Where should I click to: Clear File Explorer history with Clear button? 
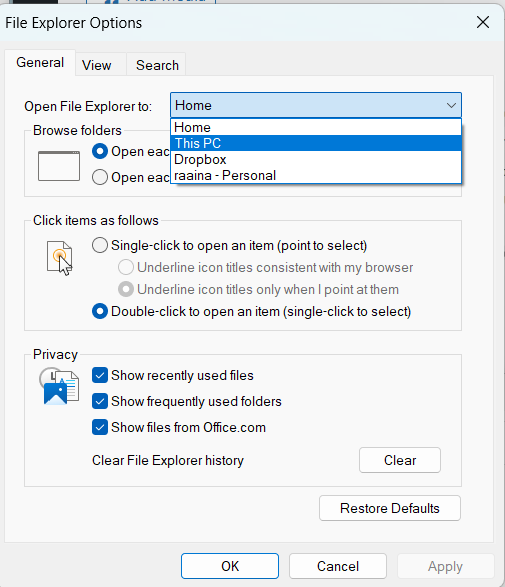point(400,460)
